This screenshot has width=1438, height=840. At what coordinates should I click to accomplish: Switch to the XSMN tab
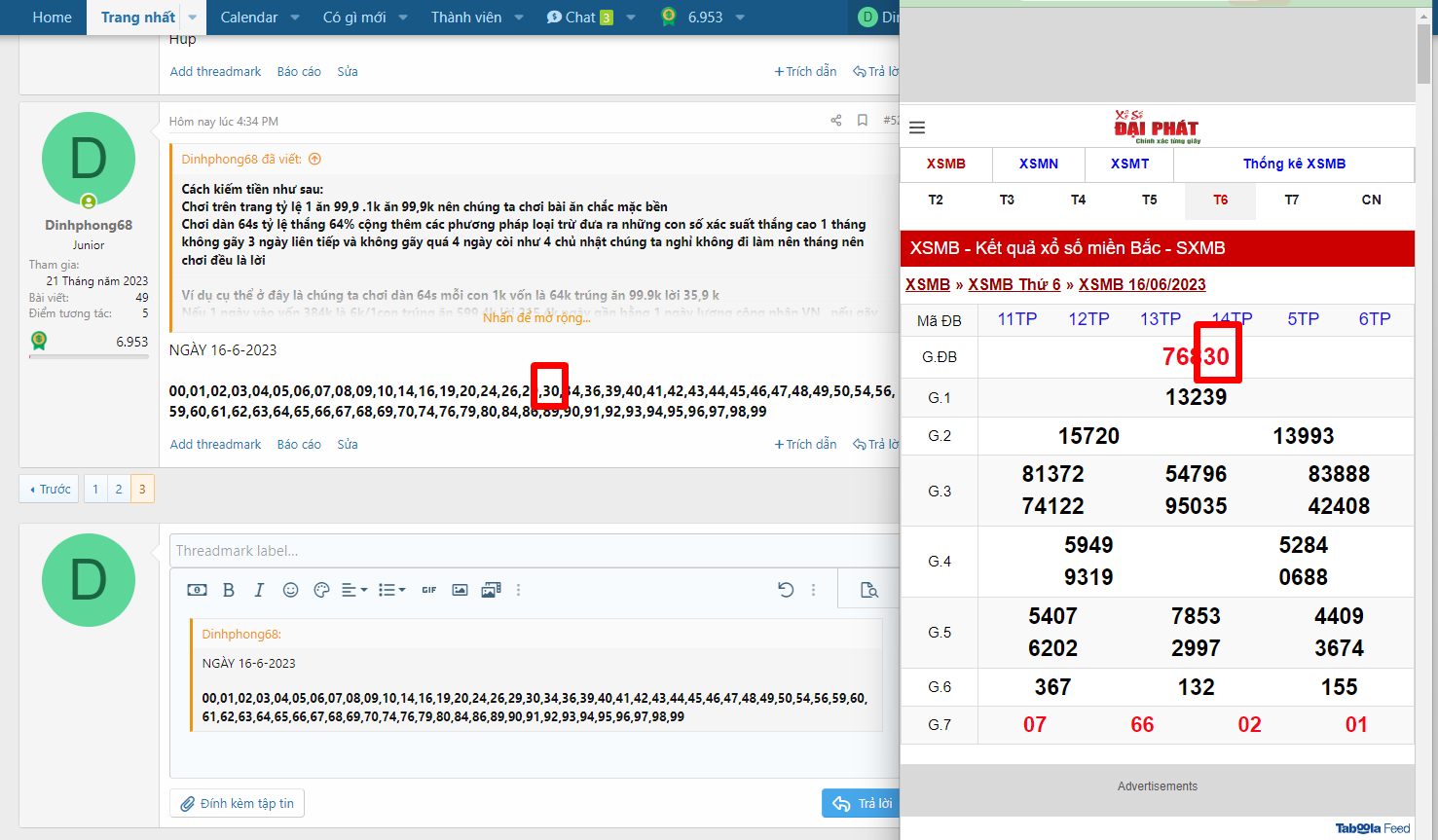tap(1039, 164)
